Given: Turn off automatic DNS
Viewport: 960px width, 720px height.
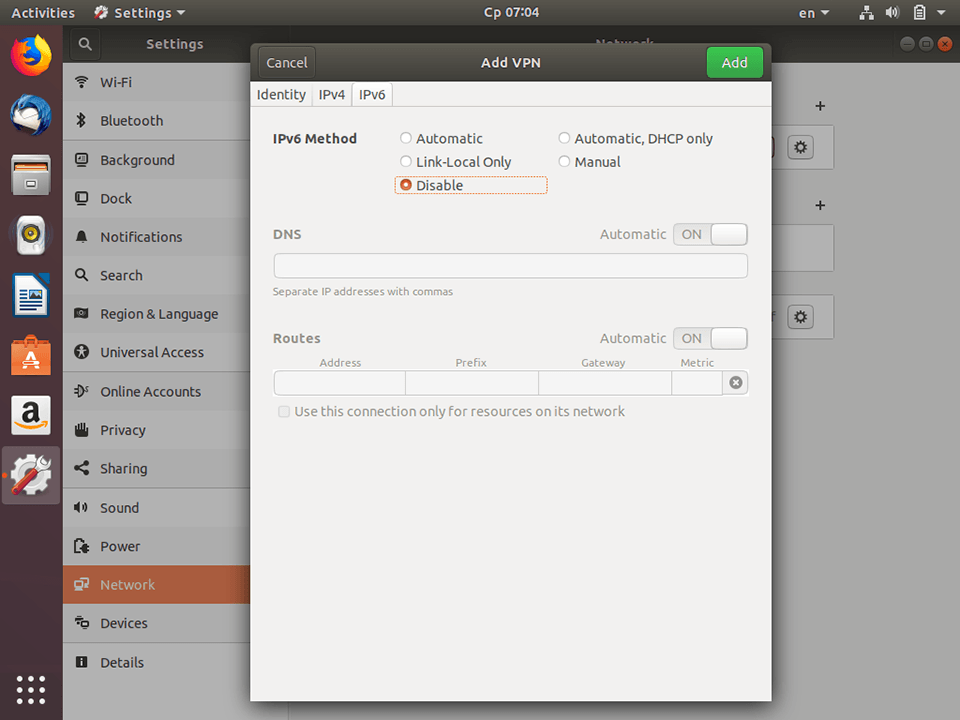Looking at the screenshot, I should point(710,233).
